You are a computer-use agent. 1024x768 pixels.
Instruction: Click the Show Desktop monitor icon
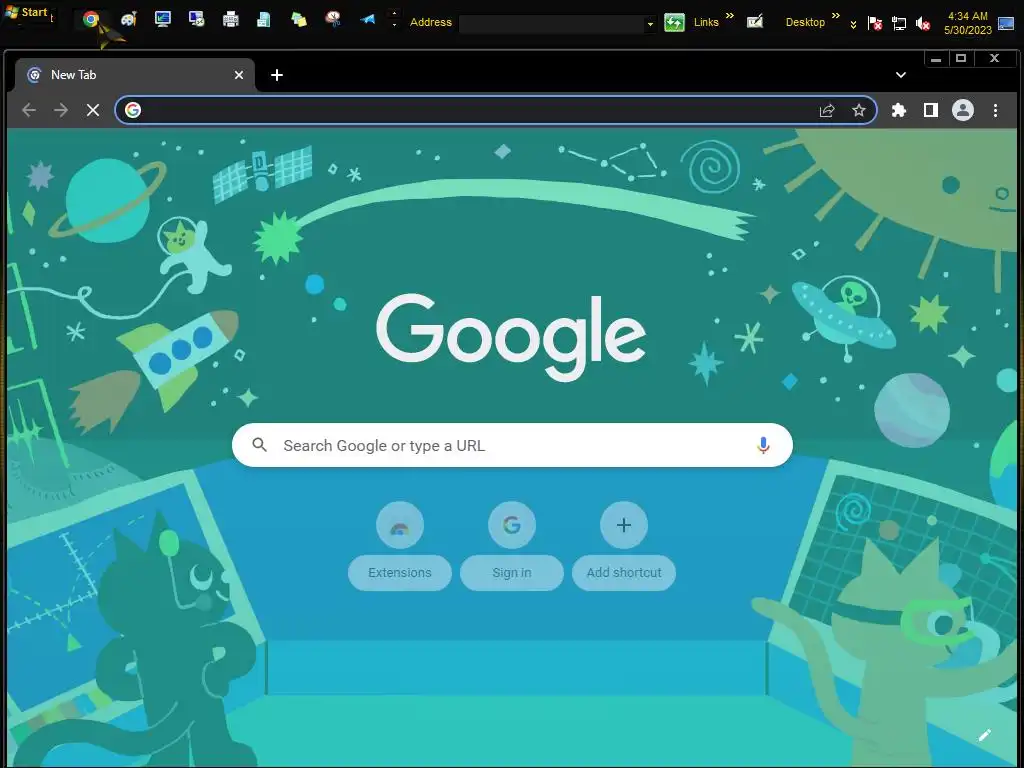click(1006, 24)
